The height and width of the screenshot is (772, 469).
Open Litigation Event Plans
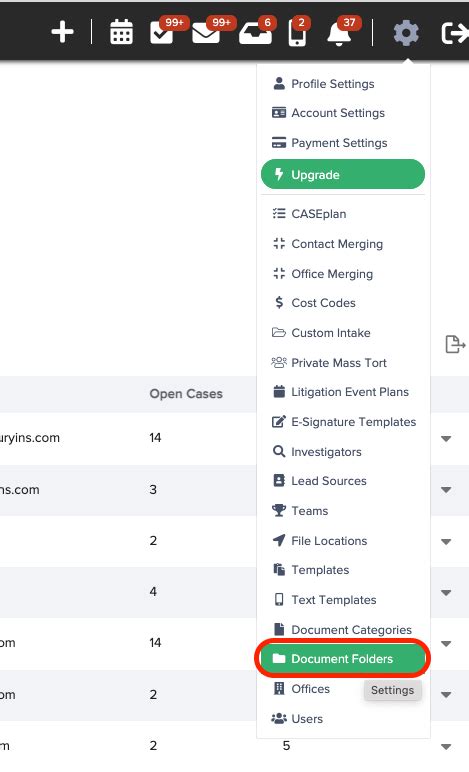(350, 392)
